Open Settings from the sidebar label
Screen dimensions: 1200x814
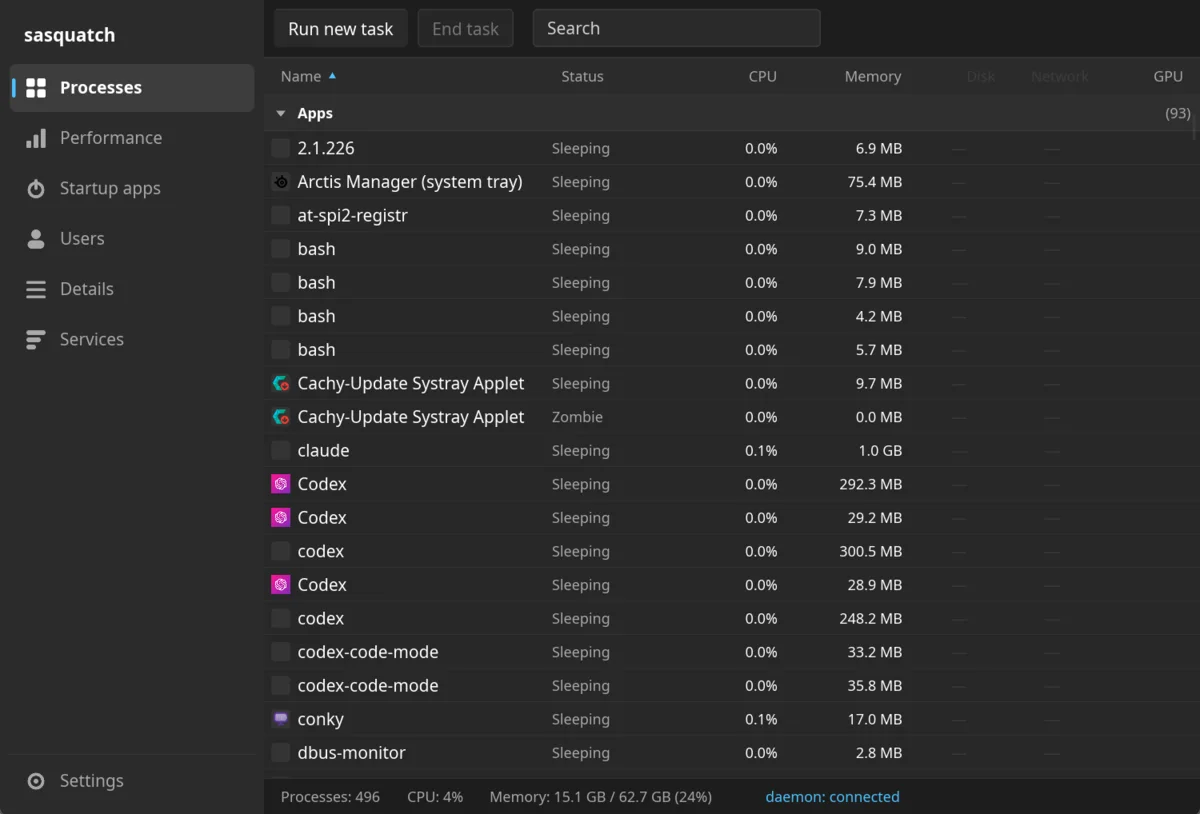coord(91,781)
